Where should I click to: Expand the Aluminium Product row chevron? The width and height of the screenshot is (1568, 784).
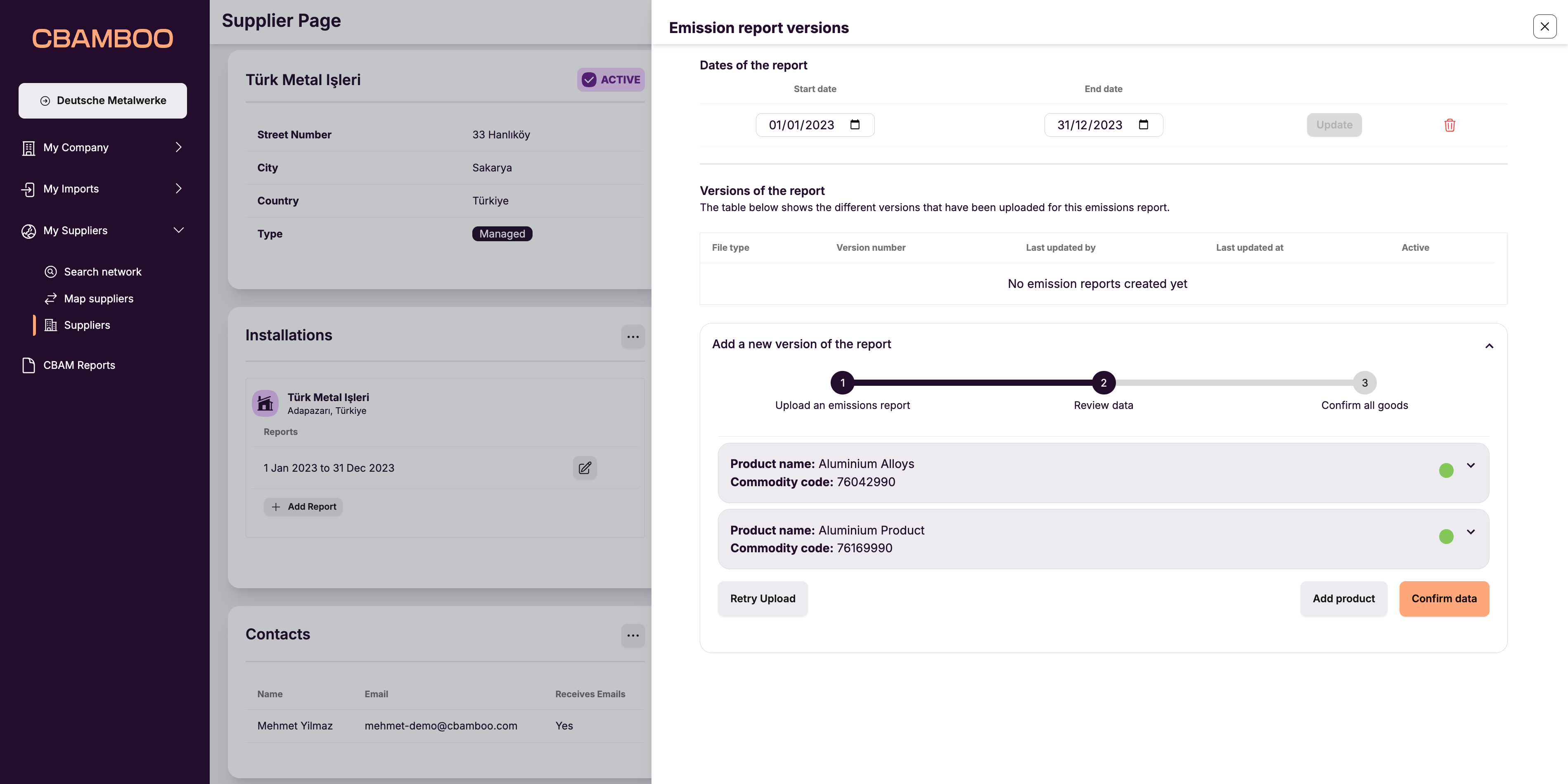1471,532
